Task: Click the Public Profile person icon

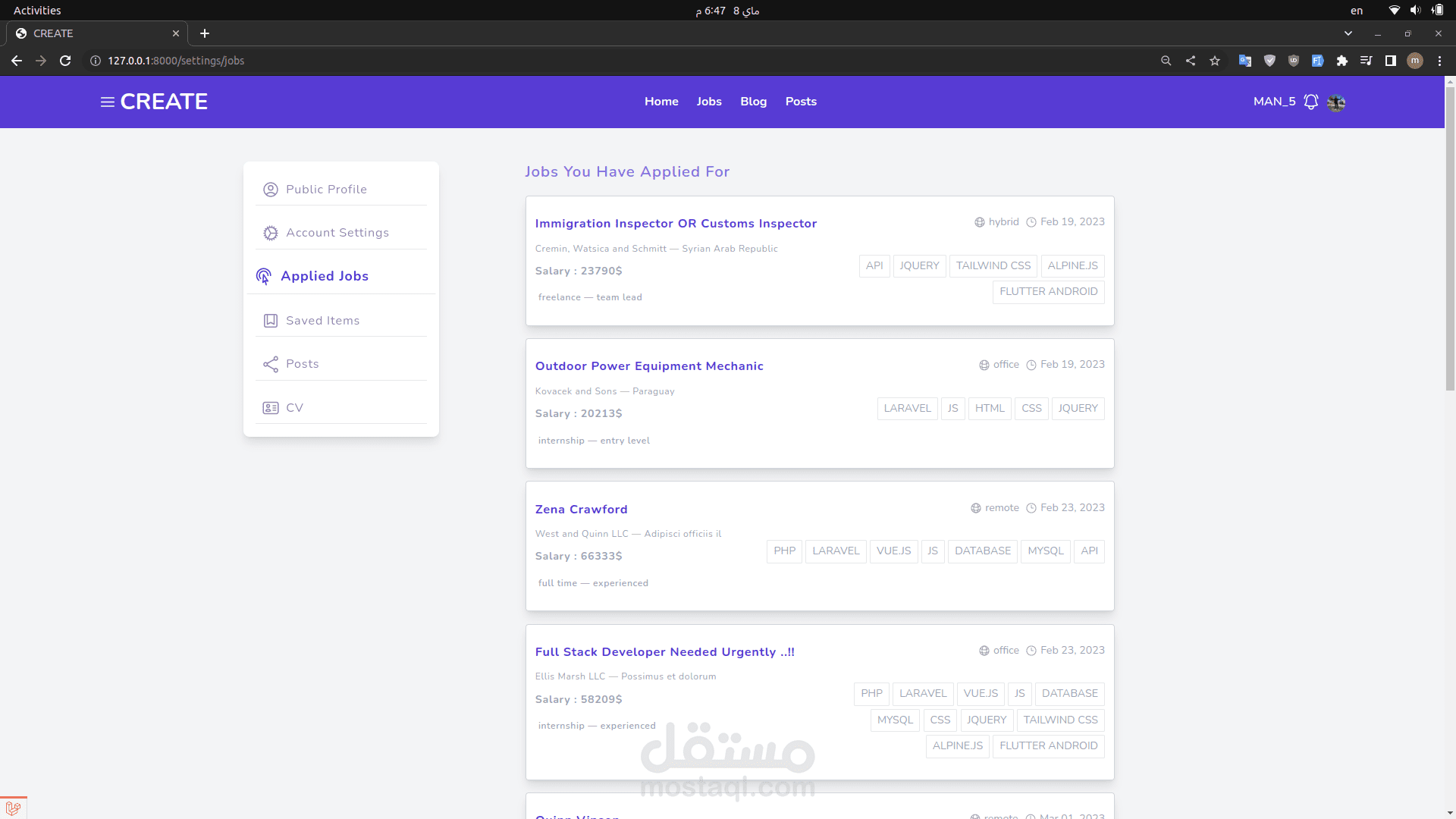Action: (270, 190)
